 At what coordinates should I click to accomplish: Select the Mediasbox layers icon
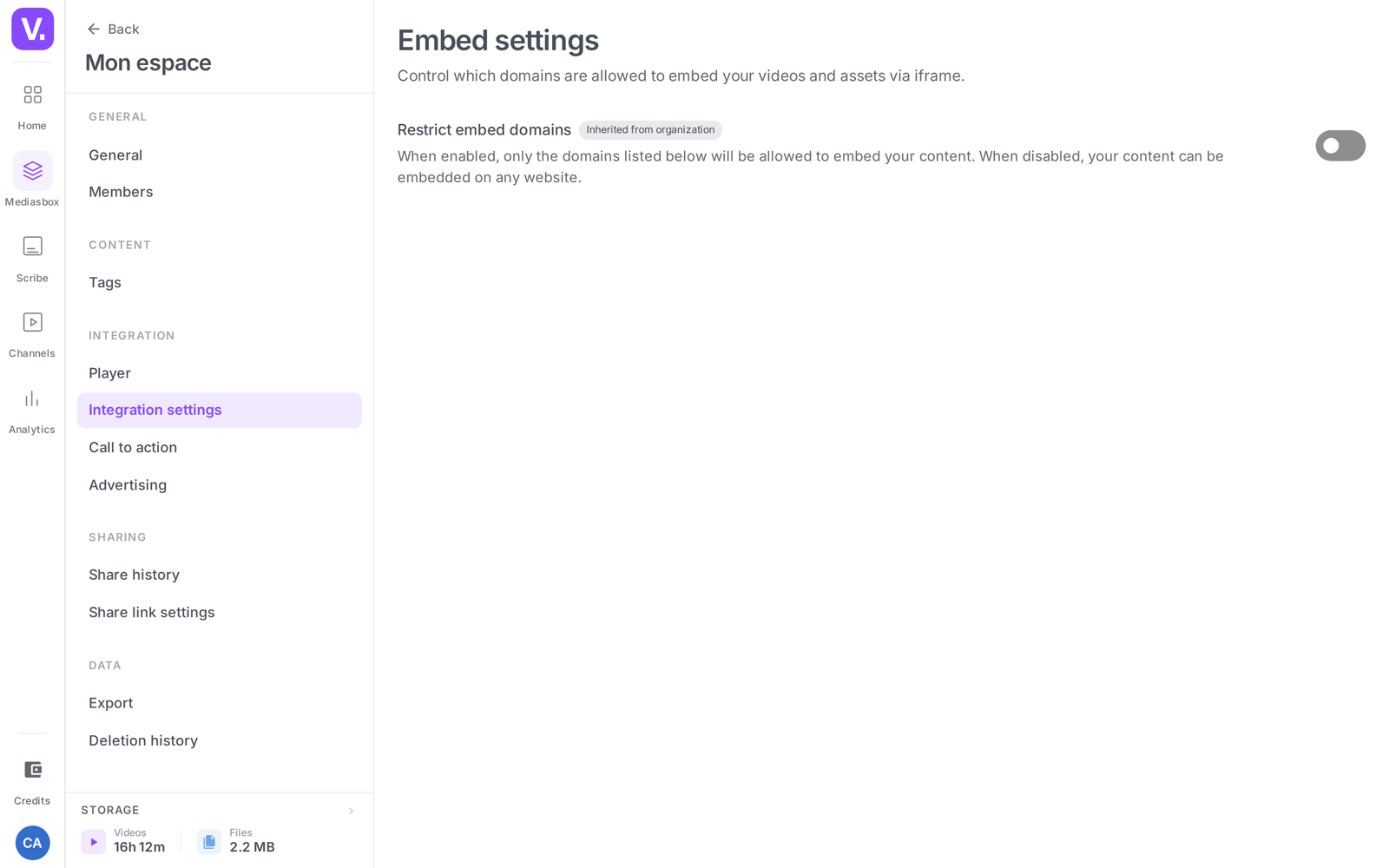(x=32, y=171)
